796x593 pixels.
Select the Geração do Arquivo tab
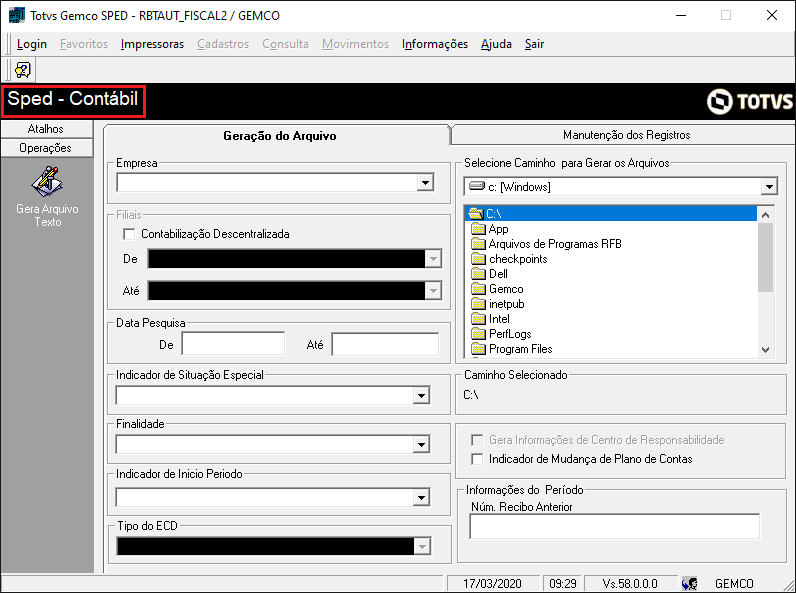pos(279,136)
